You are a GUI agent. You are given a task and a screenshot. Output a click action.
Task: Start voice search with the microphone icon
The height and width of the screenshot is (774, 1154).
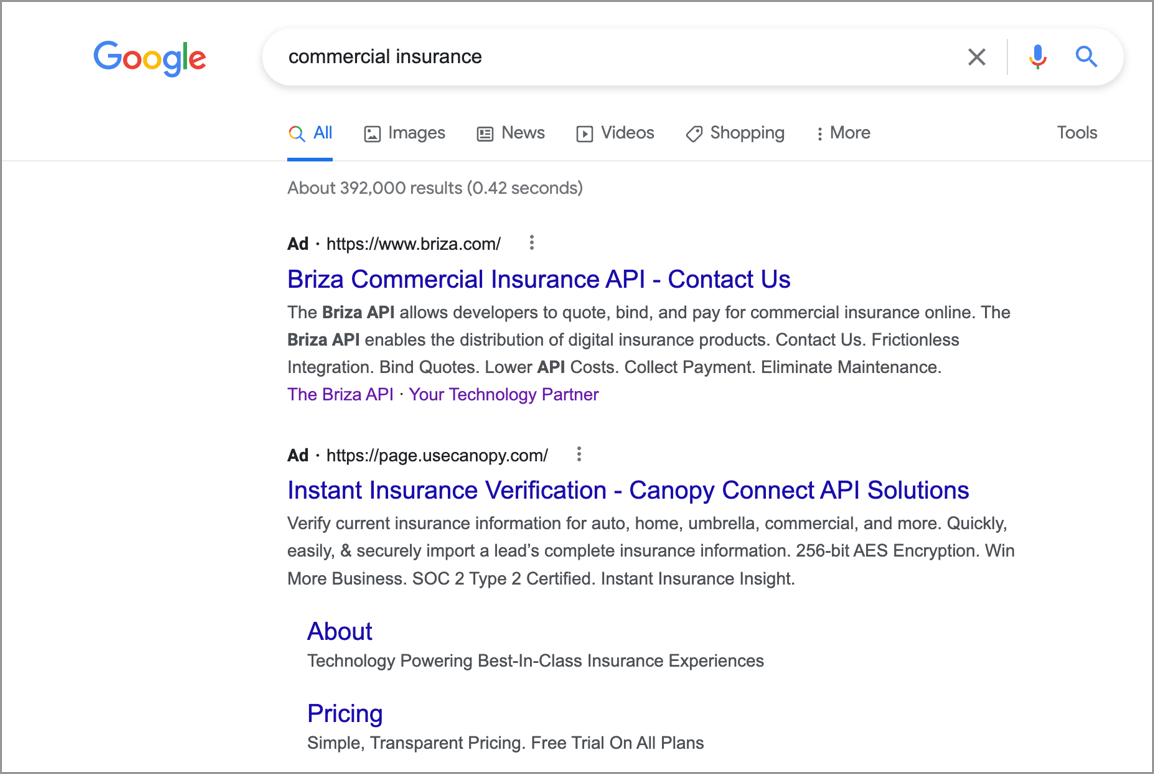tap(1037, 57)
